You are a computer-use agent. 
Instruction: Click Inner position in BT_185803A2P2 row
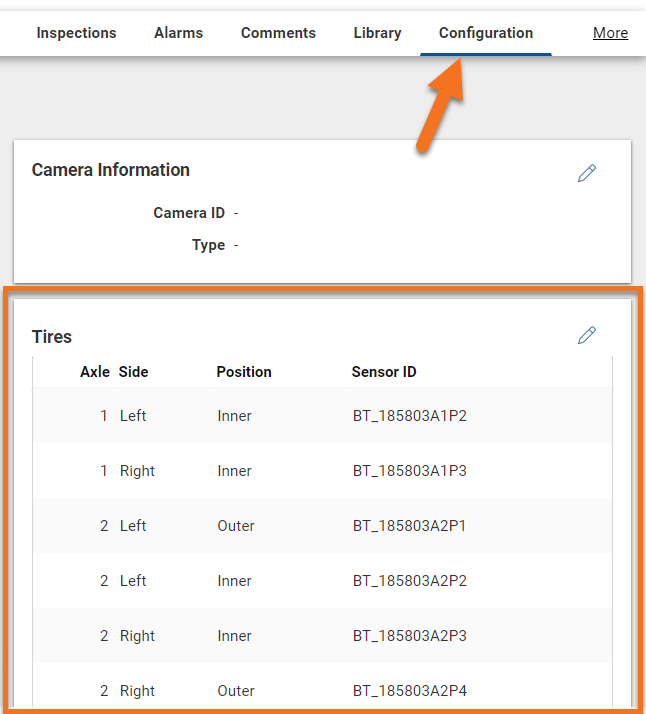pyautogui.click(x=234, y=581)
